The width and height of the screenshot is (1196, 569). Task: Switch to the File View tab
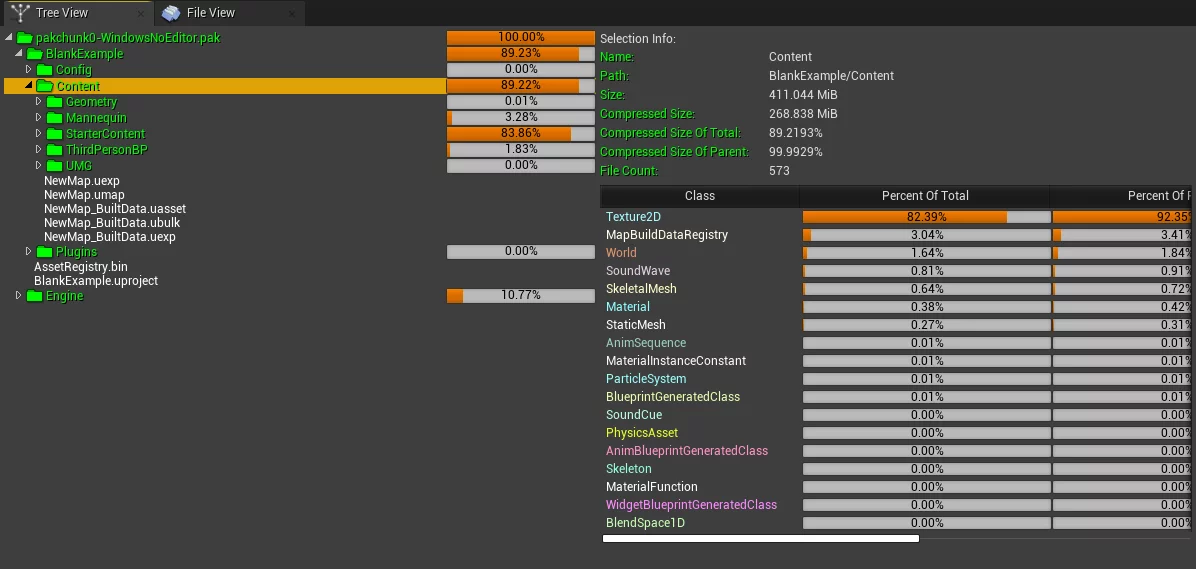coord(211,13)
